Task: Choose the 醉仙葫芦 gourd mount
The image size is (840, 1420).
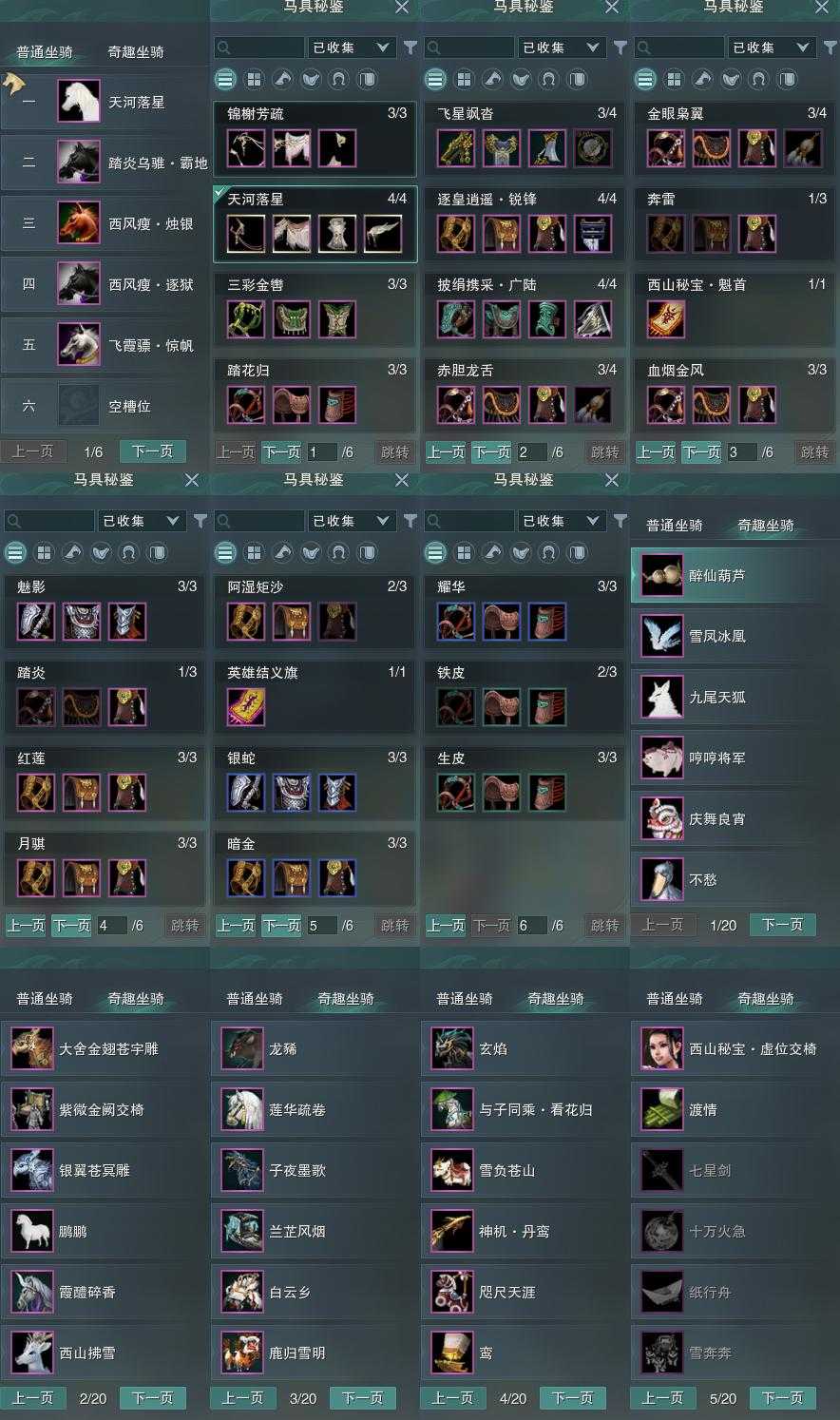Action: coord(734,576)
